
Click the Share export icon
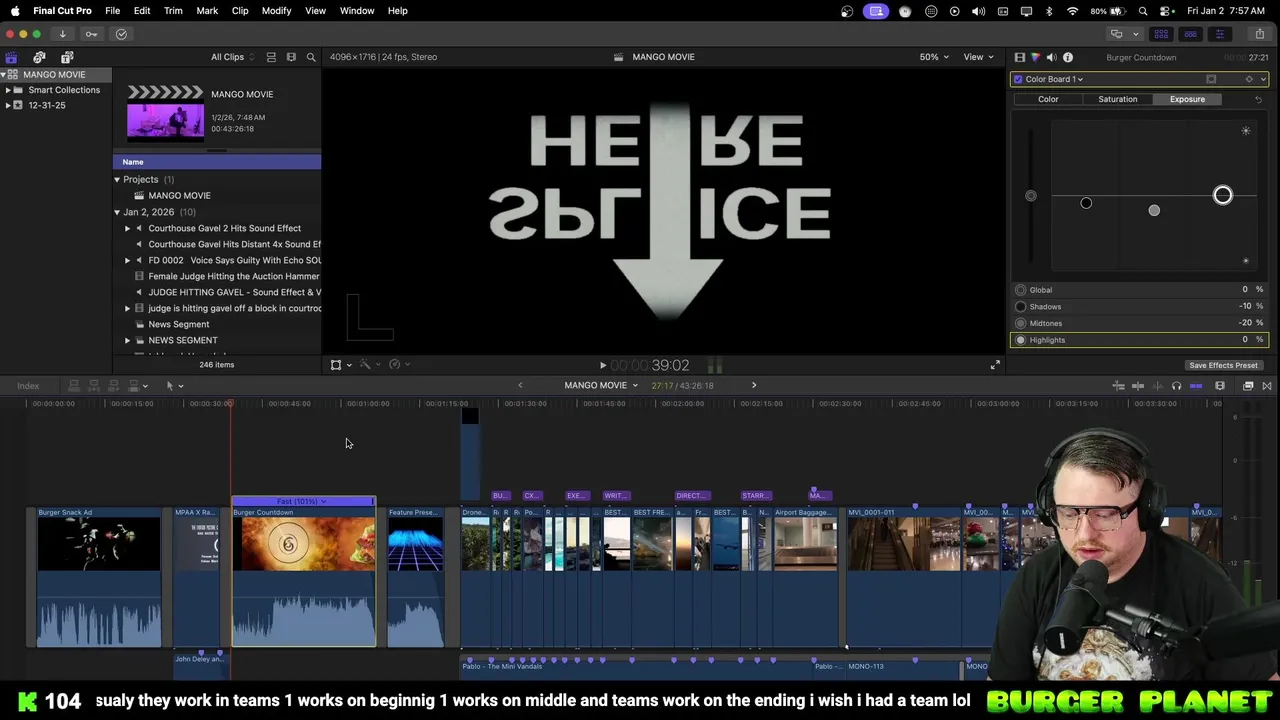click(1259, 34)
